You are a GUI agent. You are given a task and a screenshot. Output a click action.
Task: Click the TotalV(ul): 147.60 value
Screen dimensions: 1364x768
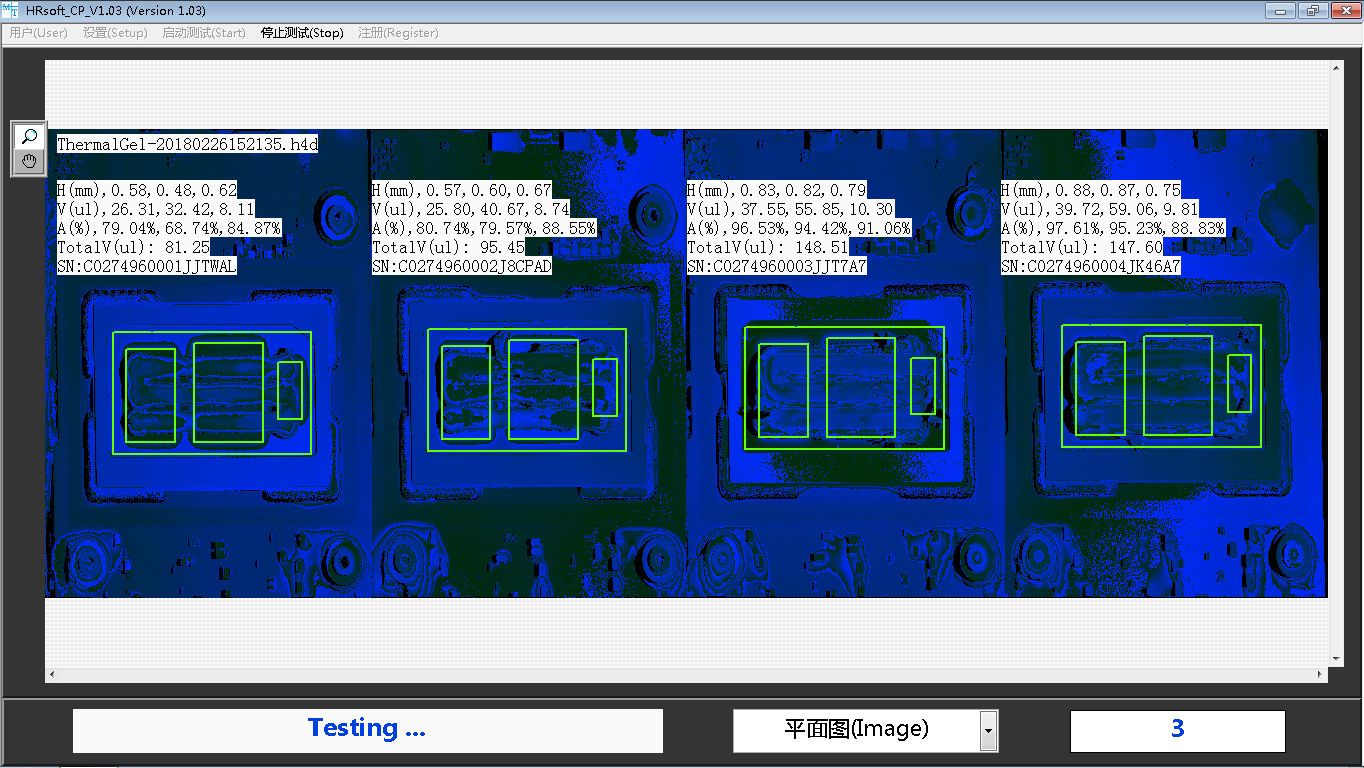pyautogui.click(x=1081, y=248)
